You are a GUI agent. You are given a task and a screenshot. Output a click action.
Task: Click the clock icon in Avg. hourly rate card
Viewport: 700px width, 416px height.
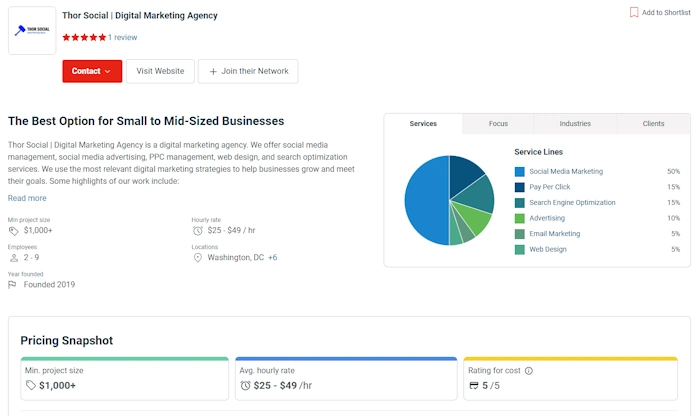point(245,386)
